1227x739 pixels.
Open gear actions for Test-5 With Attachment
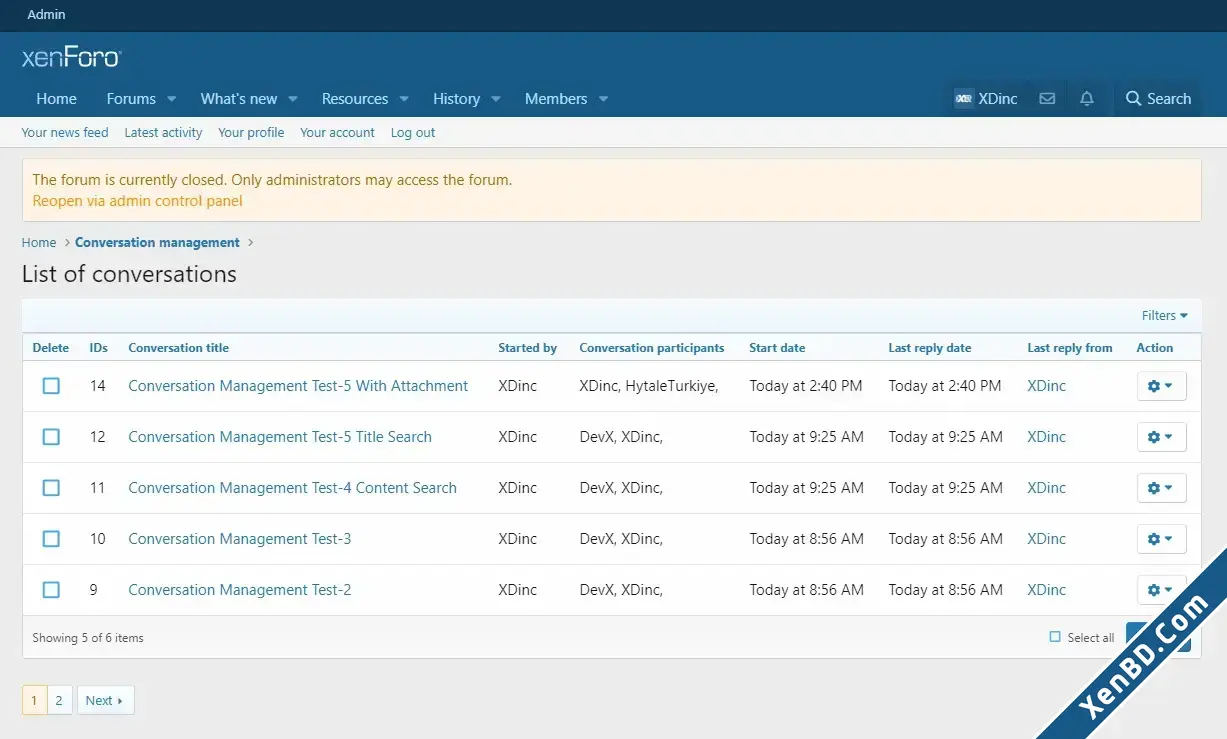point(1161,386)
